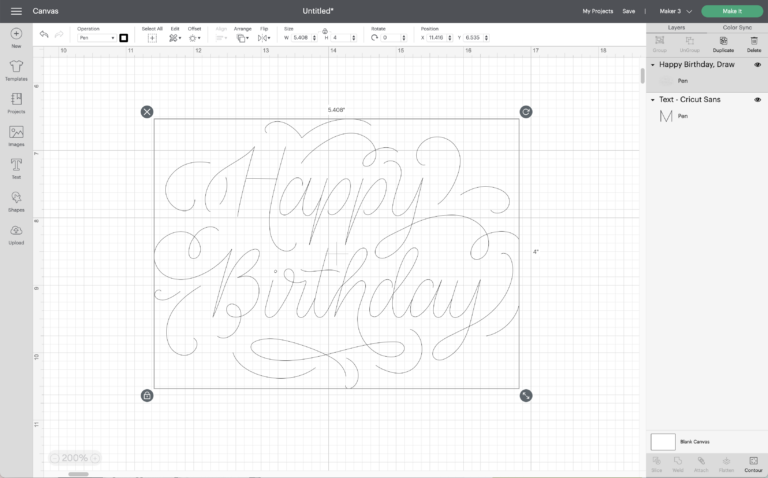Click the Contour tool icon
This screenshot has width=768, height=478.
click(x=753, y=462)
